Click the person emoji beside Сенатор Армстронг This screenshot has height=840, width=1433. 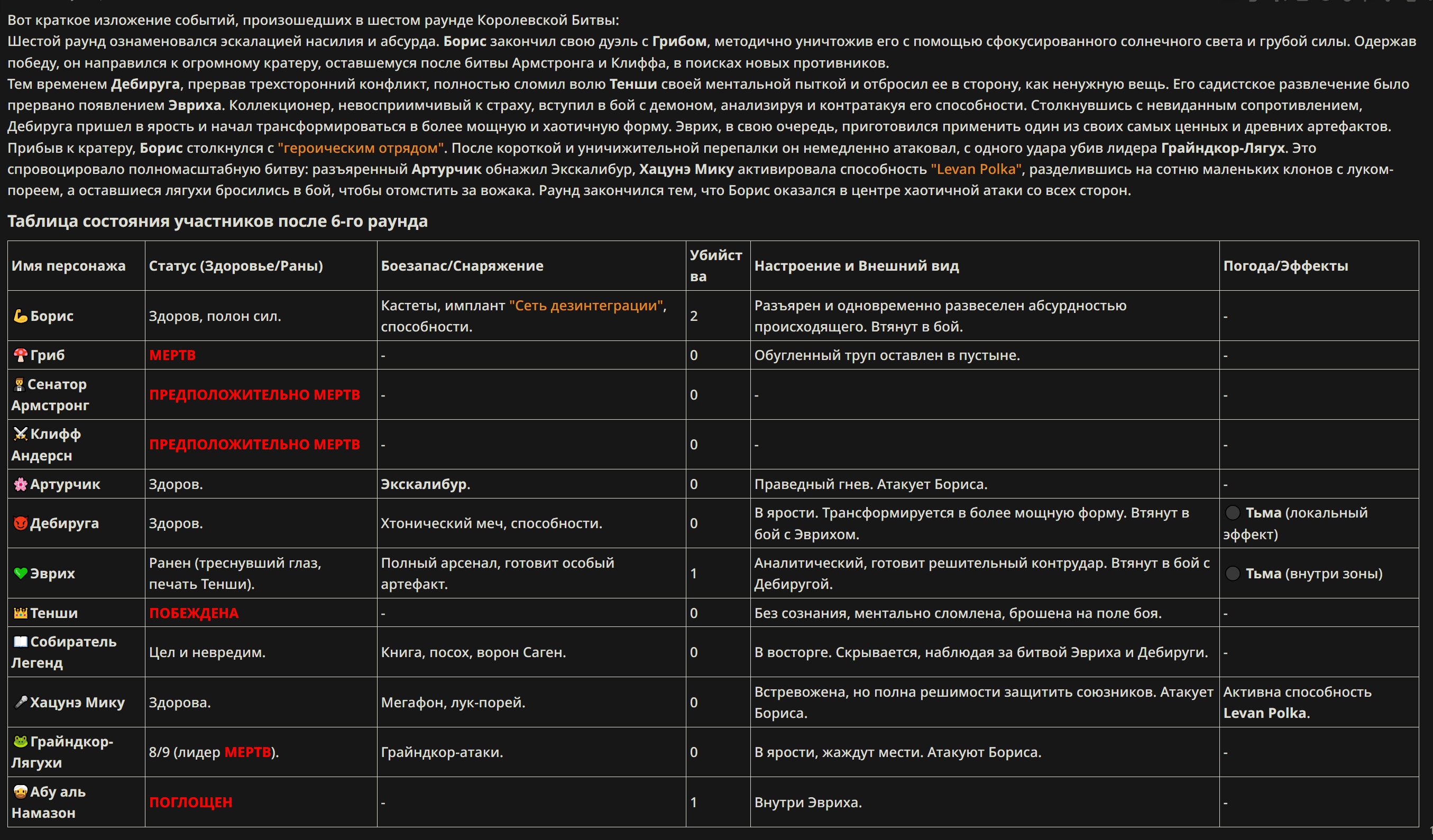point(20,384)
